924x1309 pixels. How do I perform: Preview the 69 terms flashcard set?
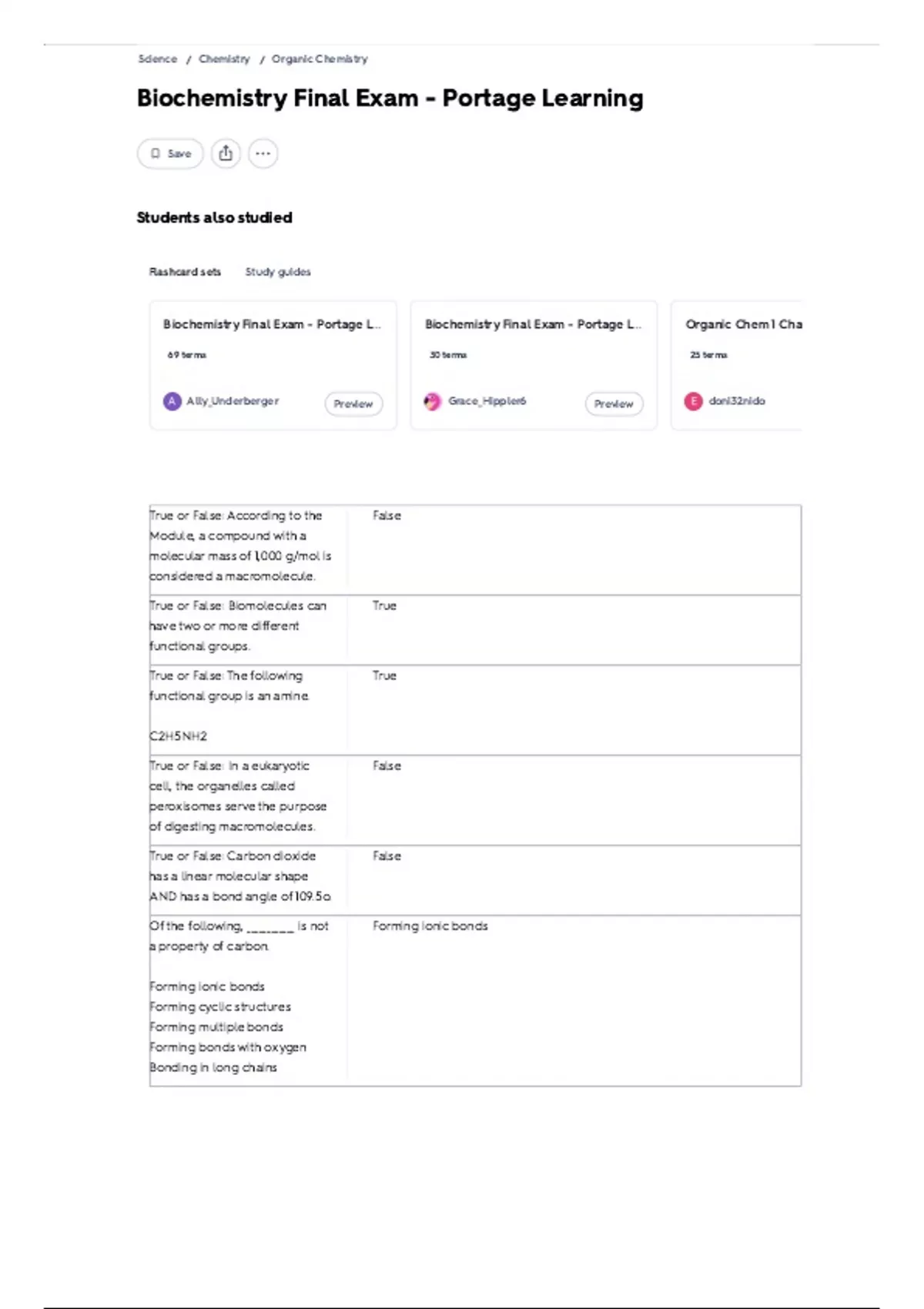pos(353,403)
